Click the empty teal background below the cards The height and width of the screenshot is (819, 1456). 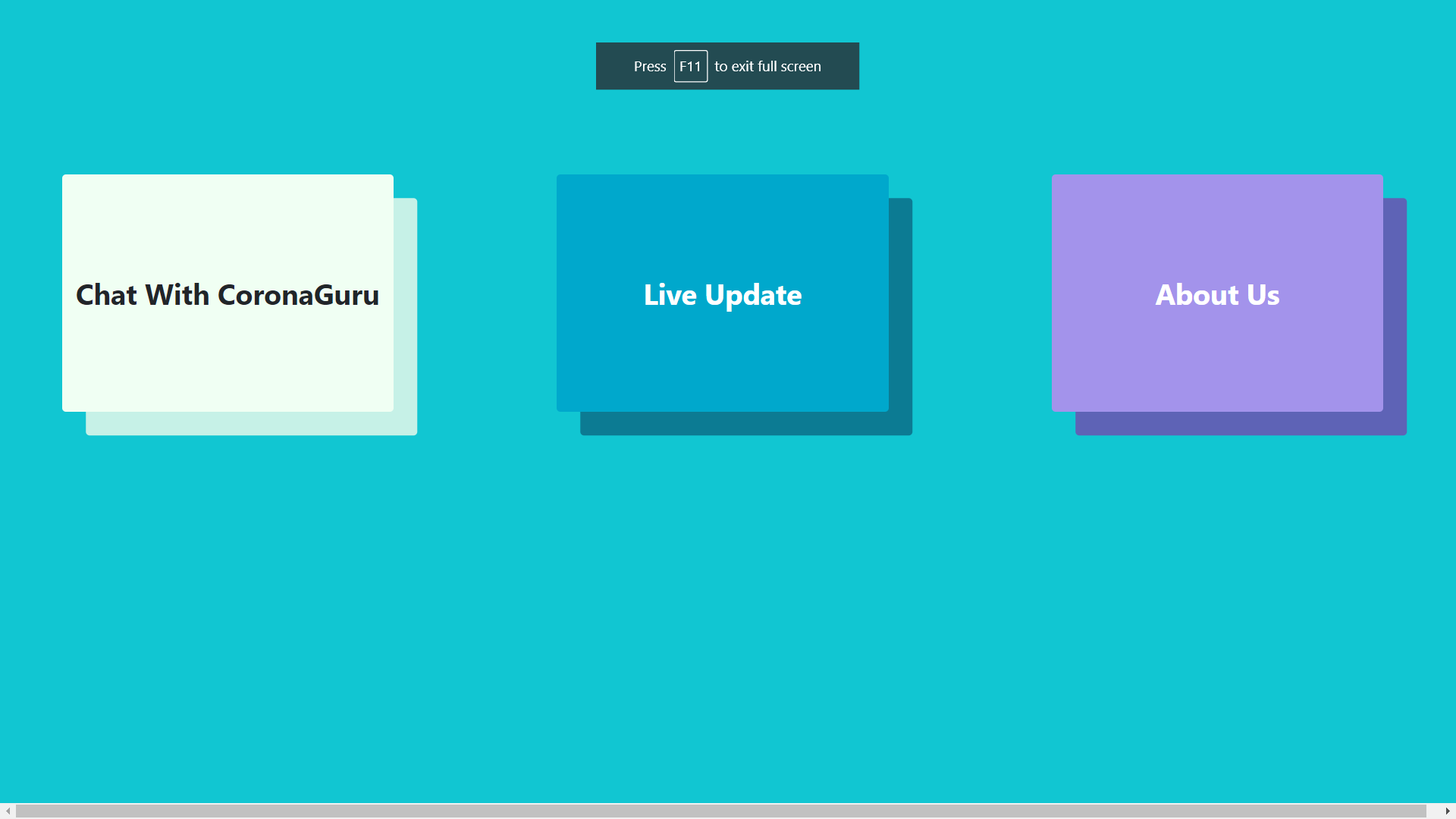point(728,607)
